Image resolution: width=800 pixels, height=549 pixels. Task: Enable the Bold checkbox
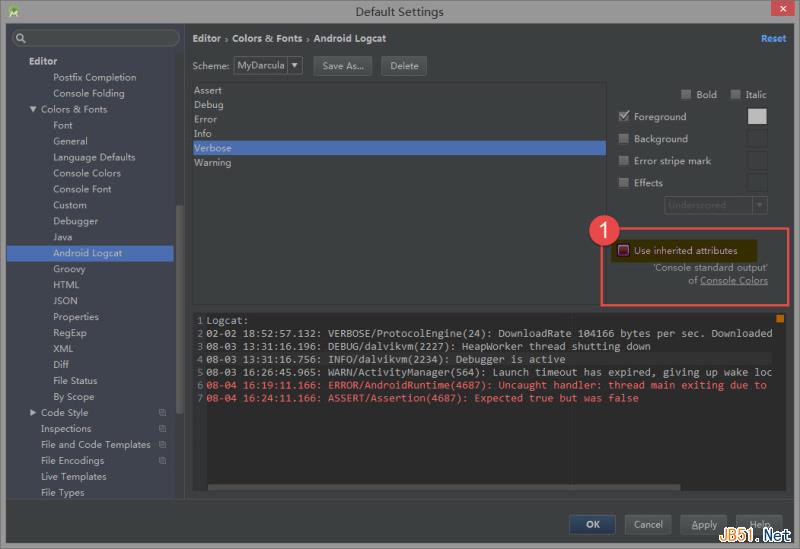pos(686,95)
